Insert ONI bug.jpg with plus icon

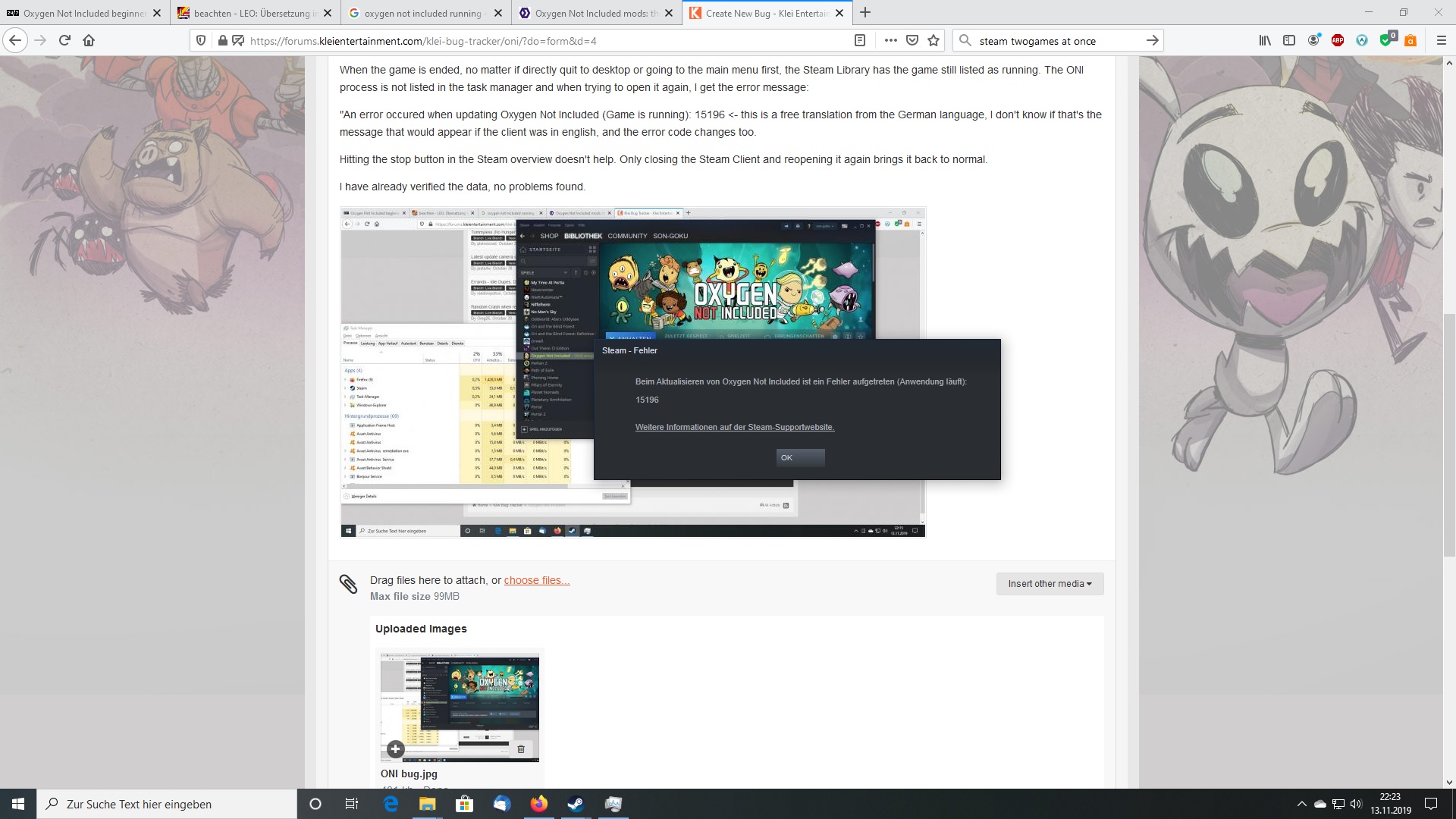click(395, 749)
